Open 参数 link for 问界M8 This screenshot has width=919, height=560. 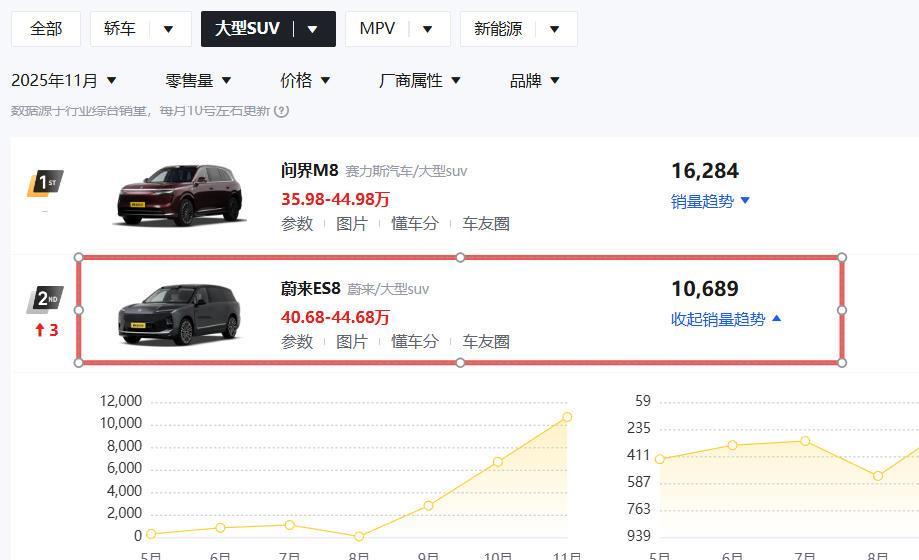point(297,224)
